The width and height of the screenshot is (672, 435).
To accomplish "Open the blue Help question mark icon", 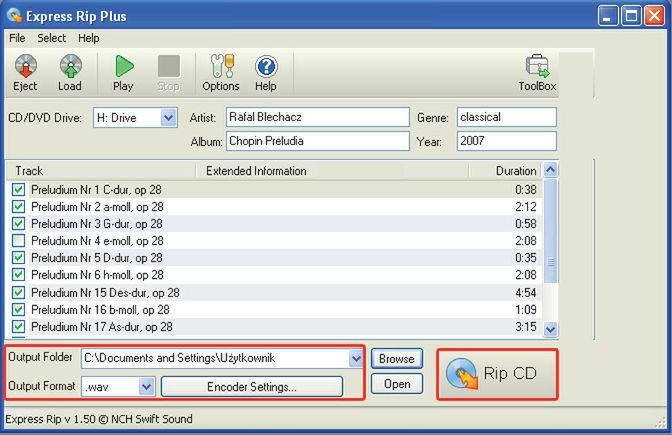I will (x=266, y=66).
